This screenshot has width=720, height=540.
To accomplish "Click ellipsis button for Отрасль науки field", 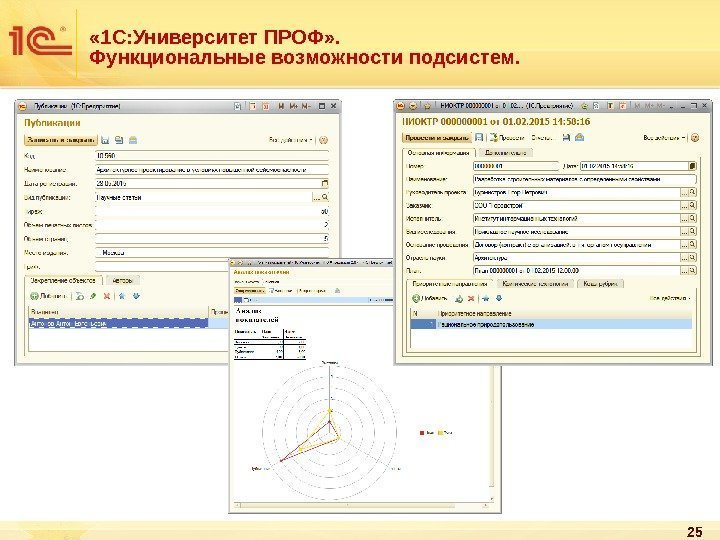I will [684, 258].
